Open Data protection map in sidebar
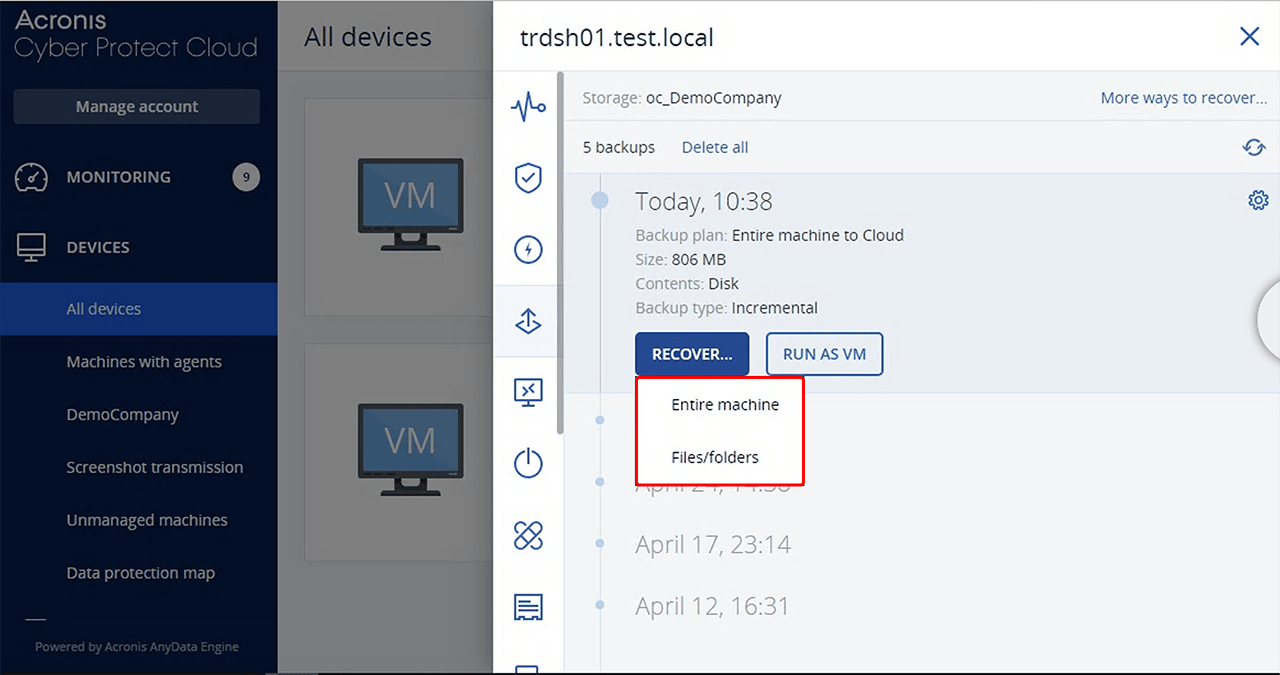This screenshot has height=675, width=1280. [141, 573]
